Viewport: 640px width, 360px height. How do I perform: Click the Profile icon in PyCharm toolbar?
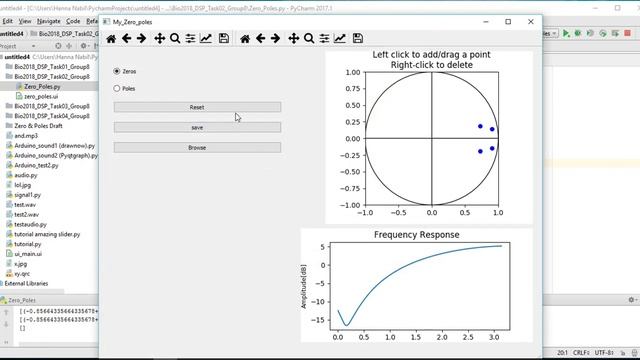point(603,33)
